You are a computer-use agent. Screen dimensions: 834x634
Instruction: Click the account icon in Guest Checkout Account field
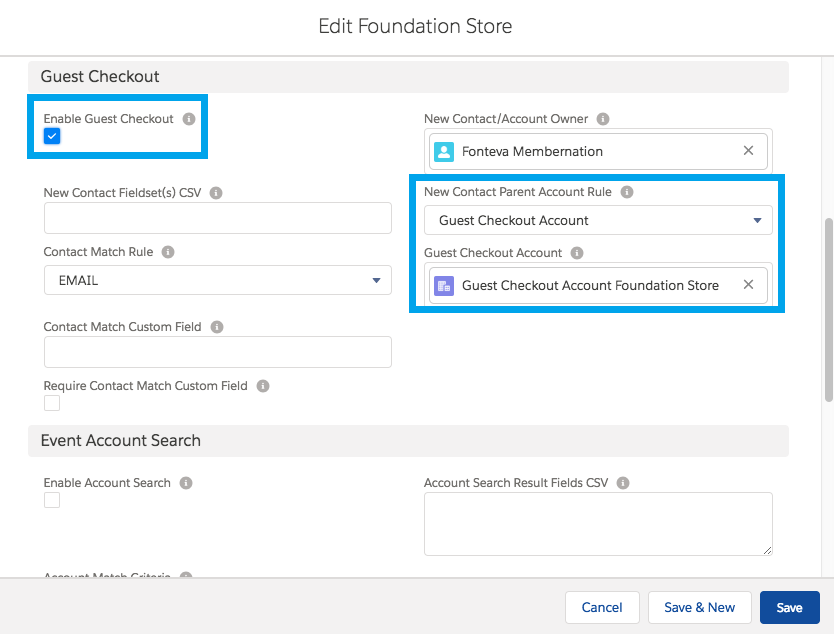coord(444,286)
